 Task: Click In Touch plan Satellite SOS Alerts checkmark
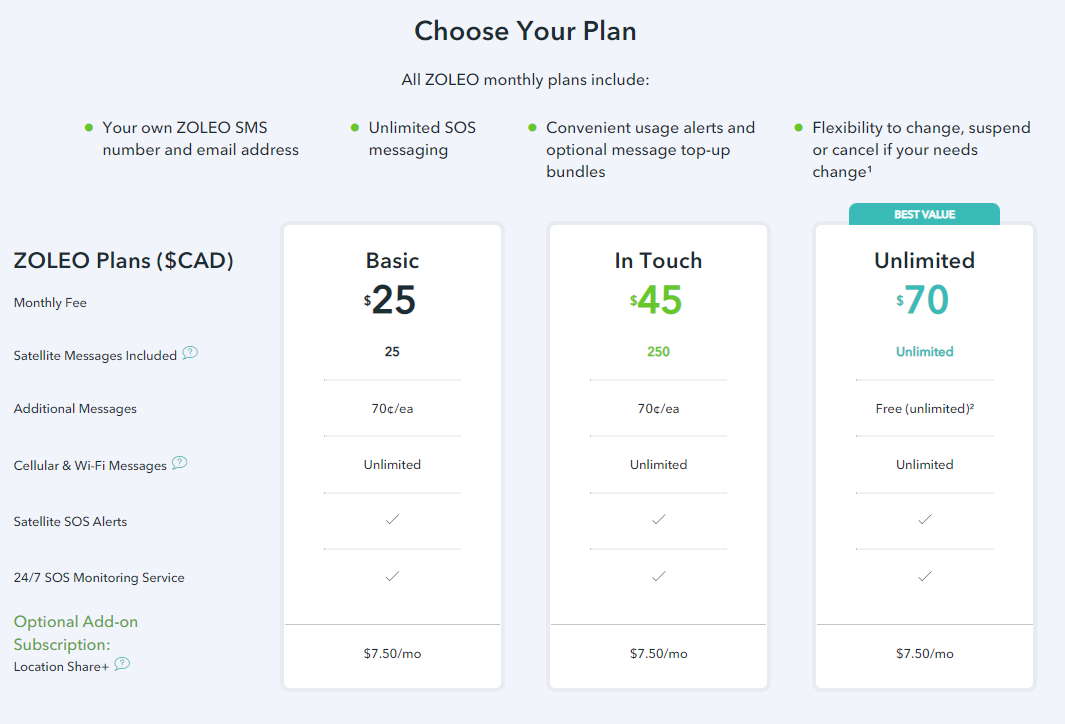[658, 520]
